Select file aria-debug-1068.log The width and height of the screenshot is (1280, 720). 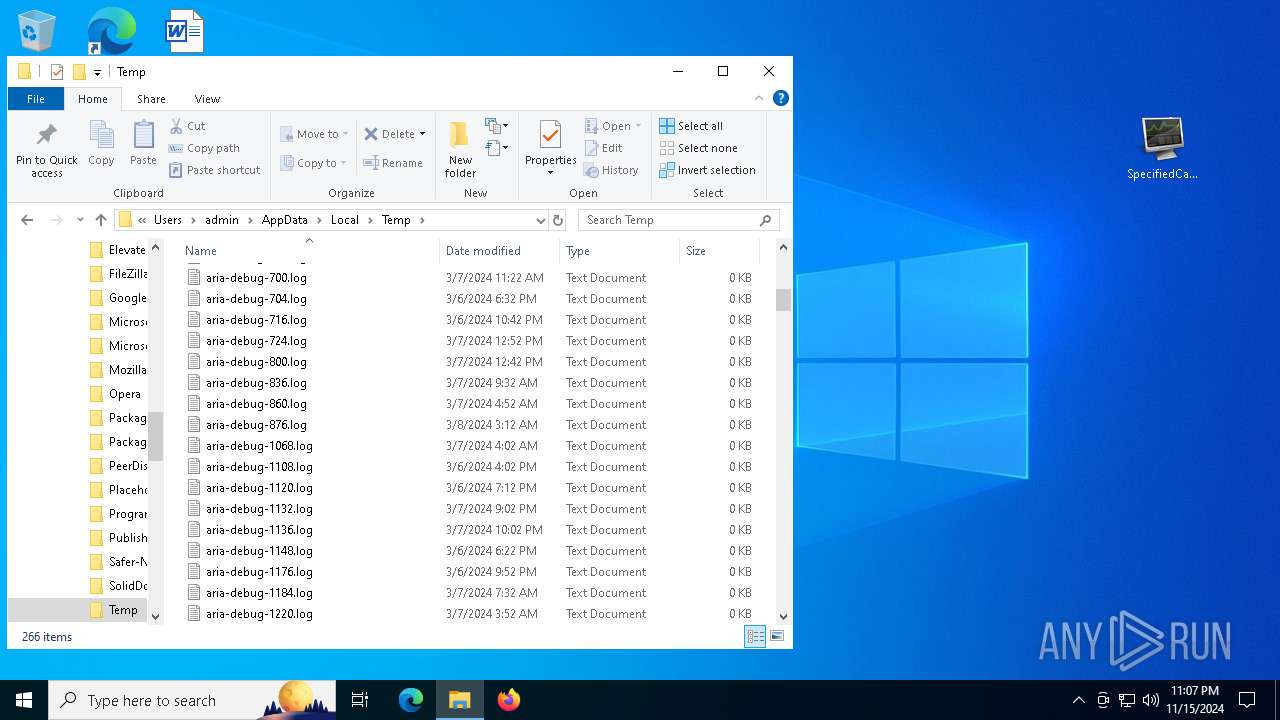pyautogui.click(x=259, y=446)
